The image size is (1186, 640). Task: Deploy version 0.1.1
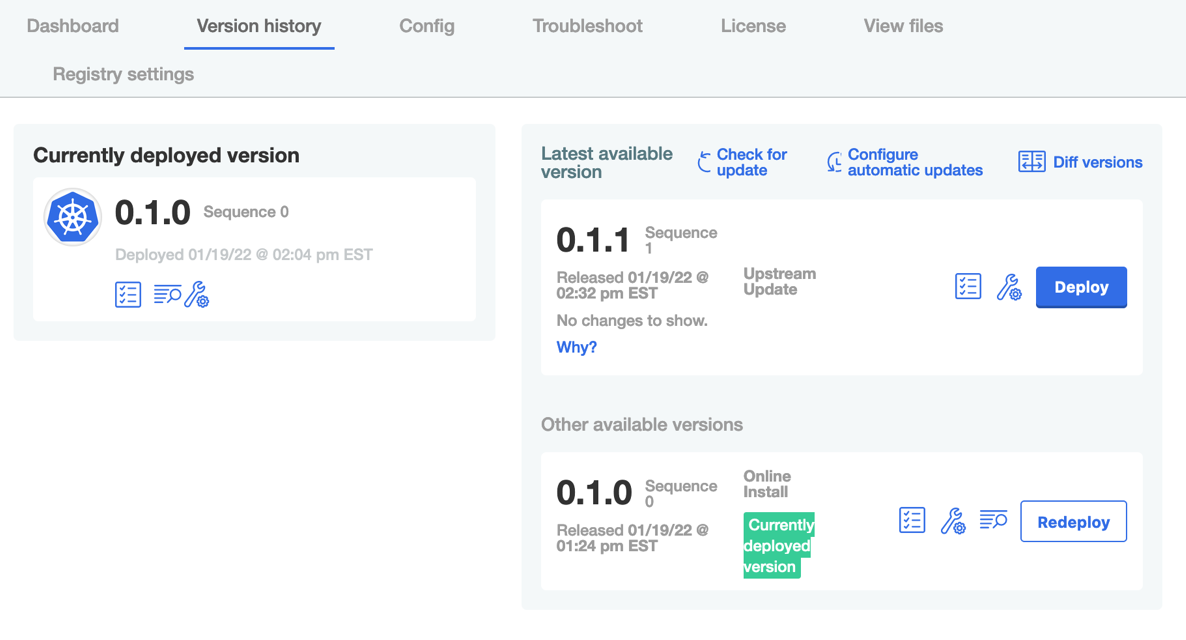pos(1081,287)
